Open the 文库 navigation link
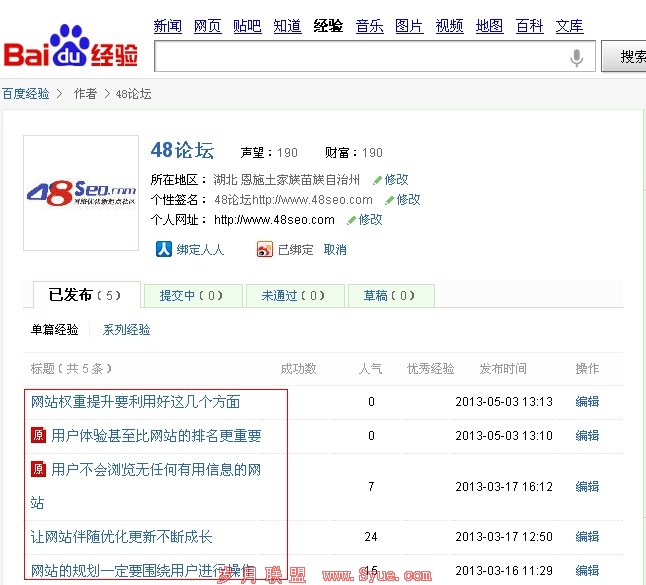This screenshot has width=646, height=585. click(x=569, y=26)
